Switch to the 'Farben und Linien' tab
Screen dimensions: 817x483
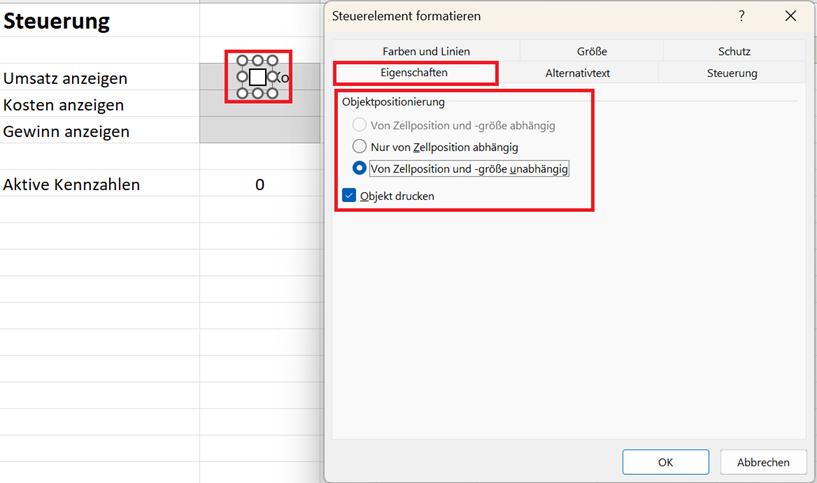(426, 51)
